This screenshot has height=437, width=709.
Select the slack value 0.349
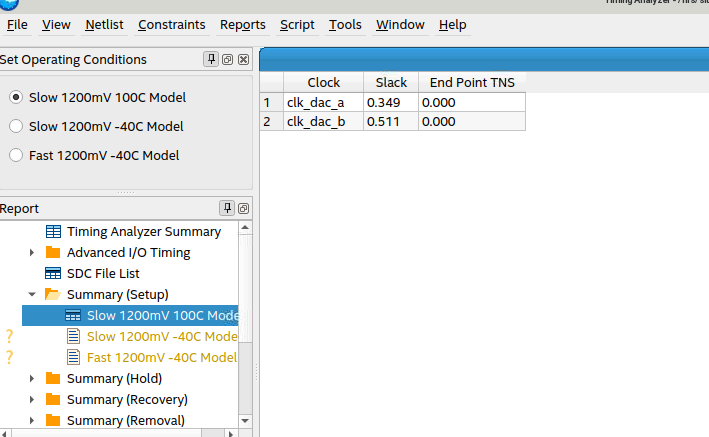pos(391,102)
